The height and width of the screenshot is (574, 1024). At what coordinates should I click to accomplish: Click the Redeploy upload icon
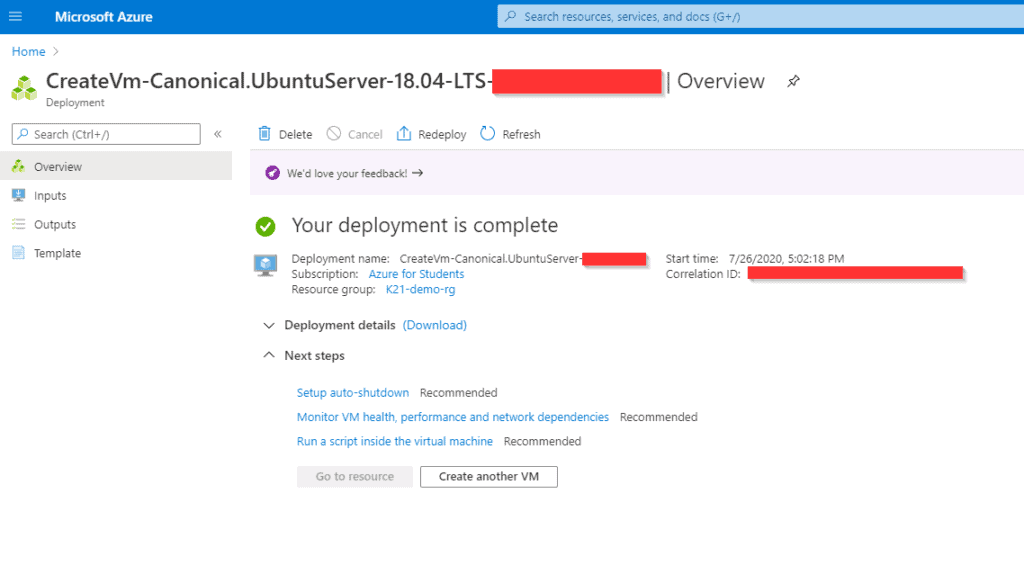coord(404,133)
